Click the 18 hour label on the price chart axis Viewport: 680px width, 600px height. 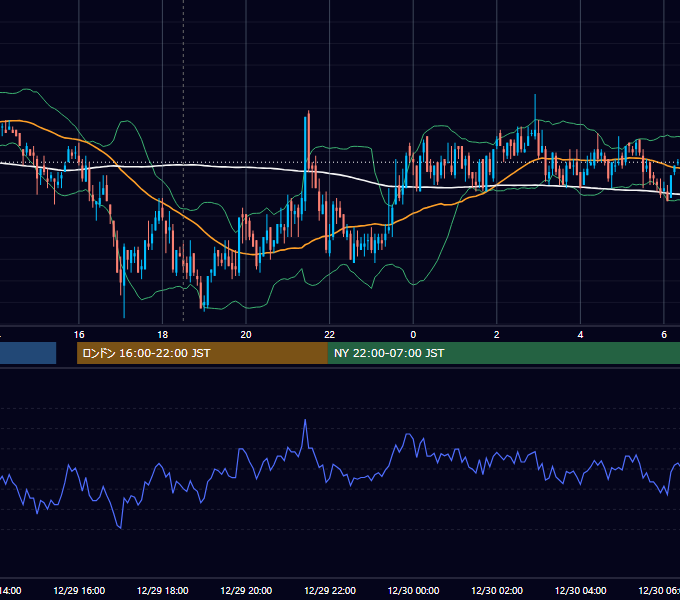(163, 335)
